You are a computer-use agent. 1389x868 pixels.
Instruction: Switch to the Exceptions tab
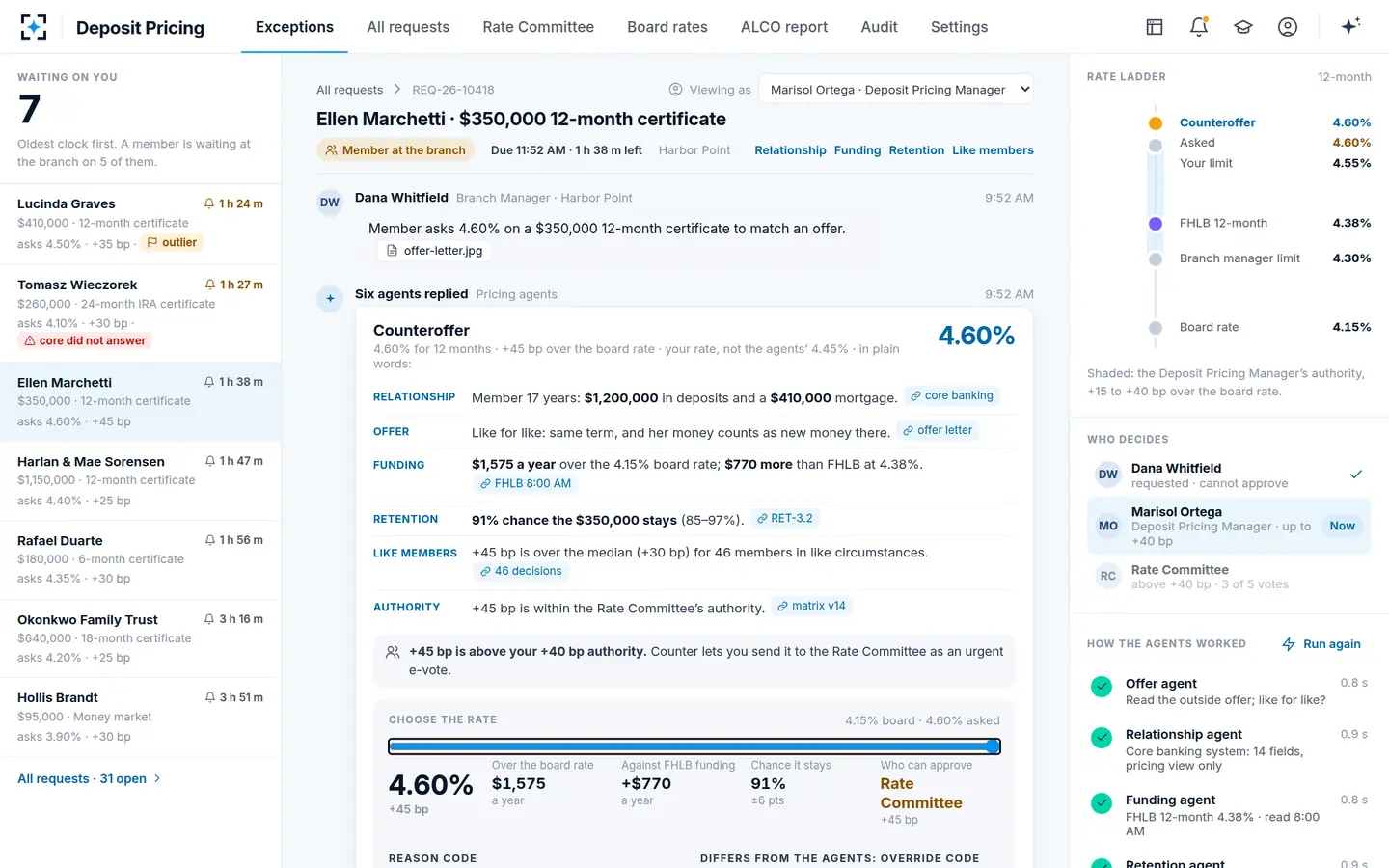[x=294, y=27]
